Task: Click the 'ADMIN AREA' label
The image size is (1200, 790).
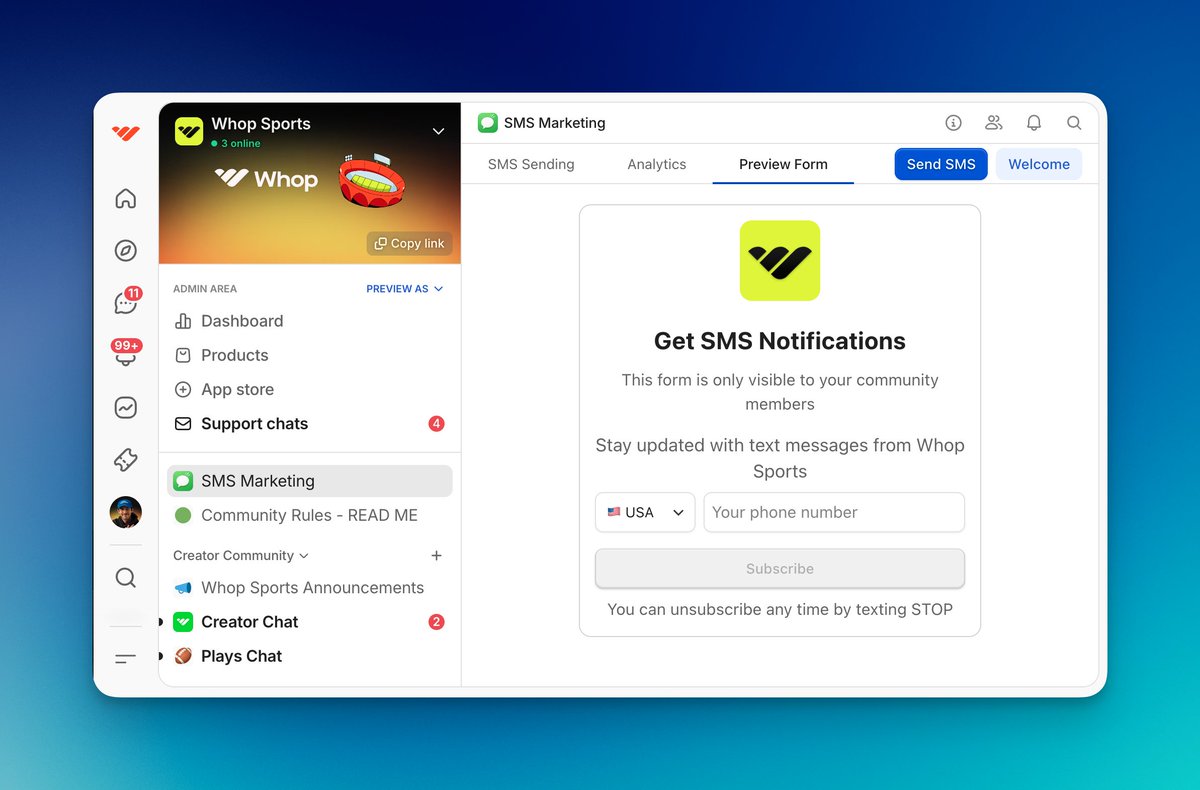Action: (205, 289)
